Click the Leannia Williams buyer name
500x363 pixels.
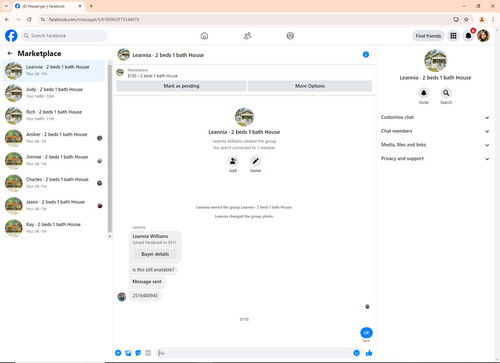click(150, 236)
